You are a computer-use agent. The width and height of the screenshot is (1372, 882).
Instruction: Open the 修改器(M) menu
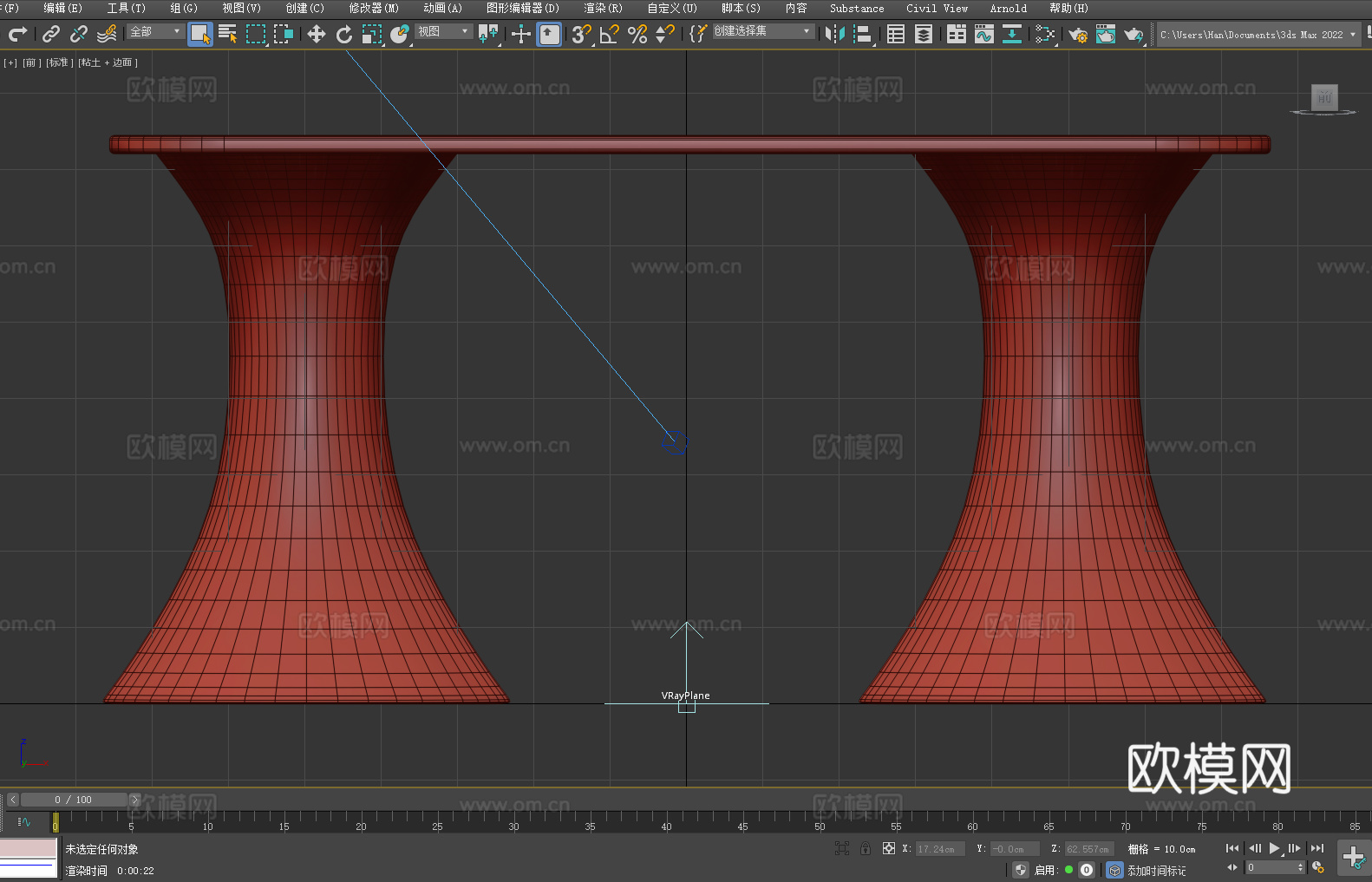pos(374,8)
